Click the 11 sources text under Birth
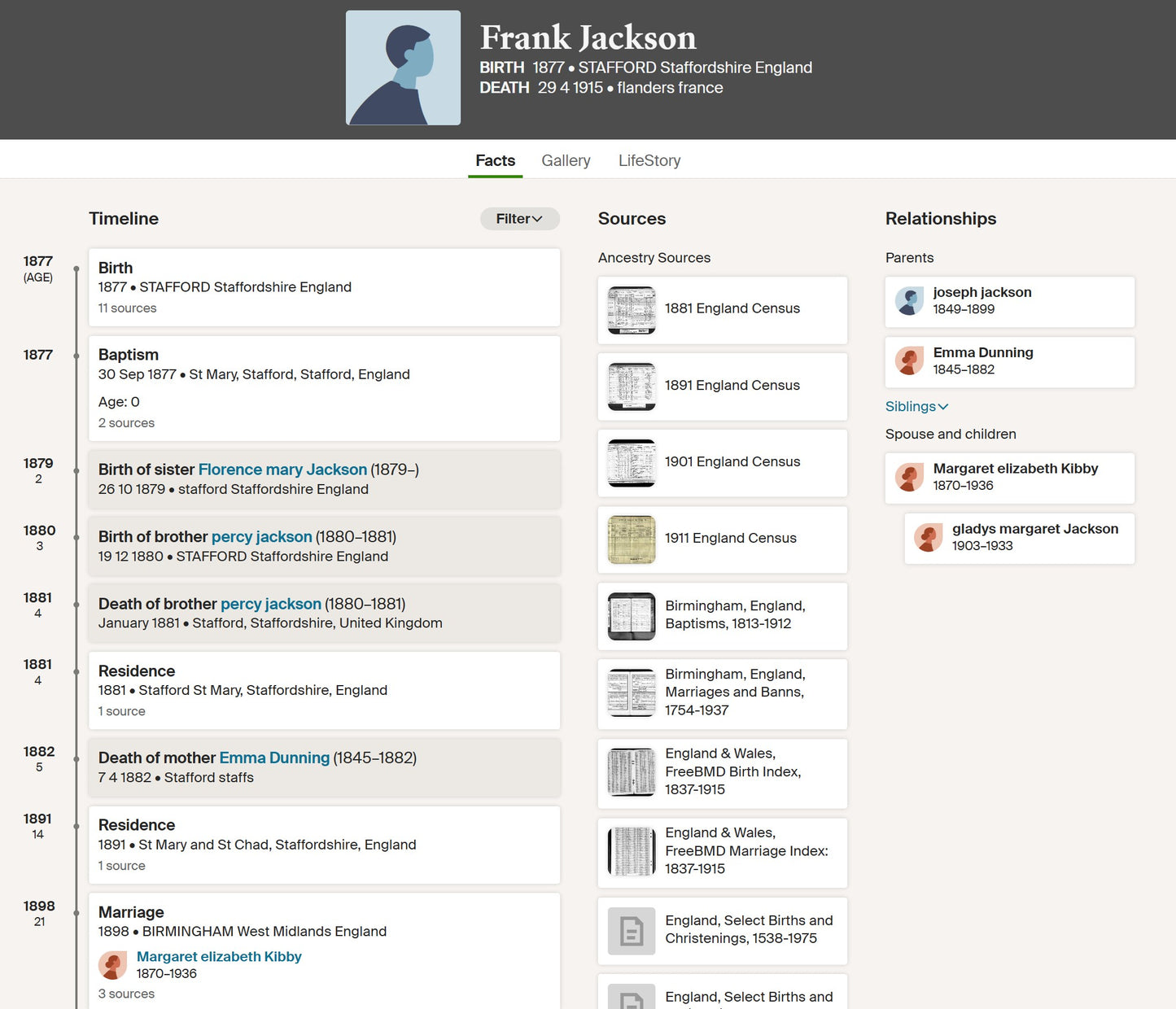The image size is (1176, 1009). click(x=127, y=308)
